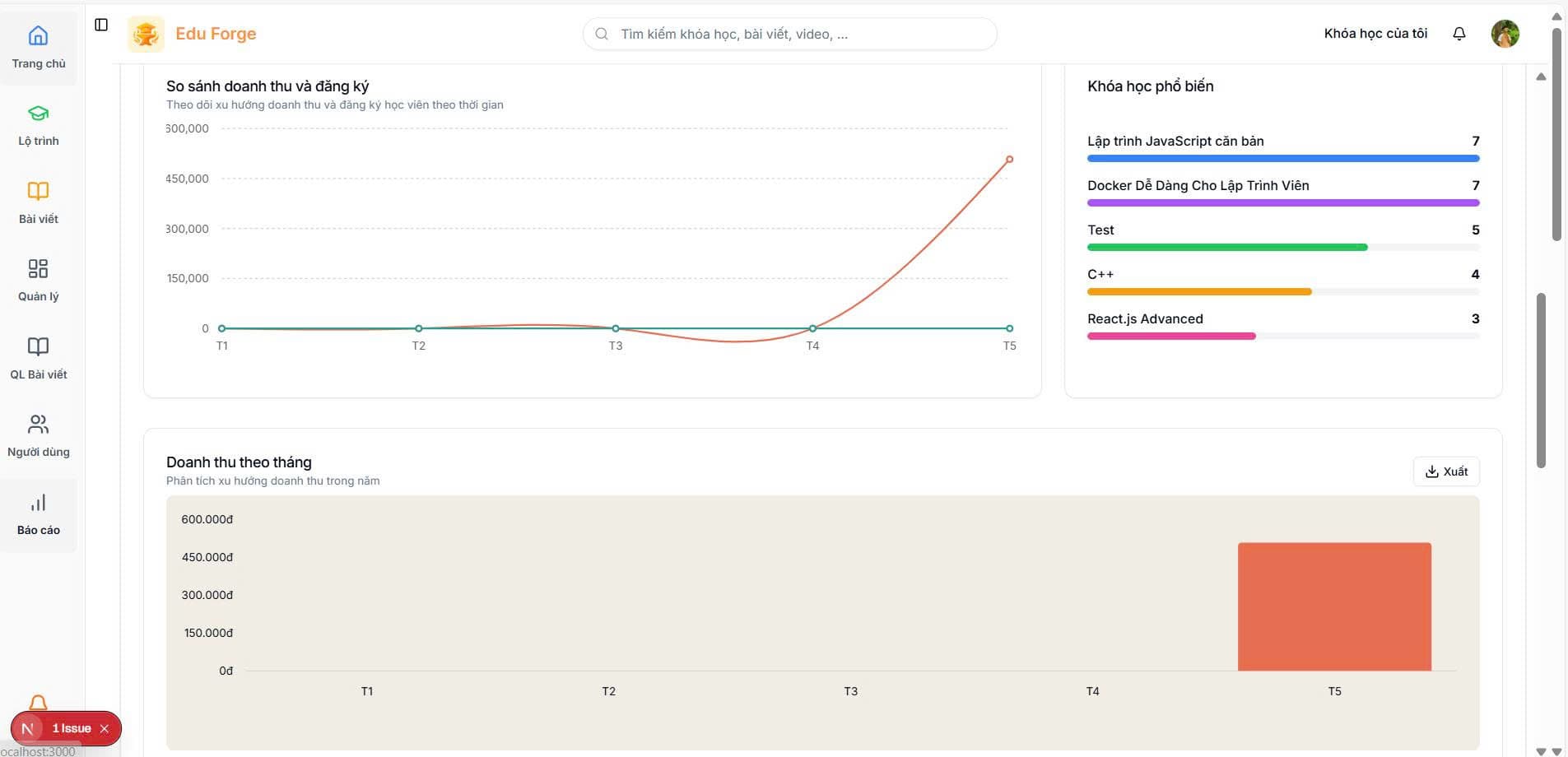Click the Doanh thu theo tháng heading
The width and height of the screenshot is (1568, 757).
tap(239, 462)
